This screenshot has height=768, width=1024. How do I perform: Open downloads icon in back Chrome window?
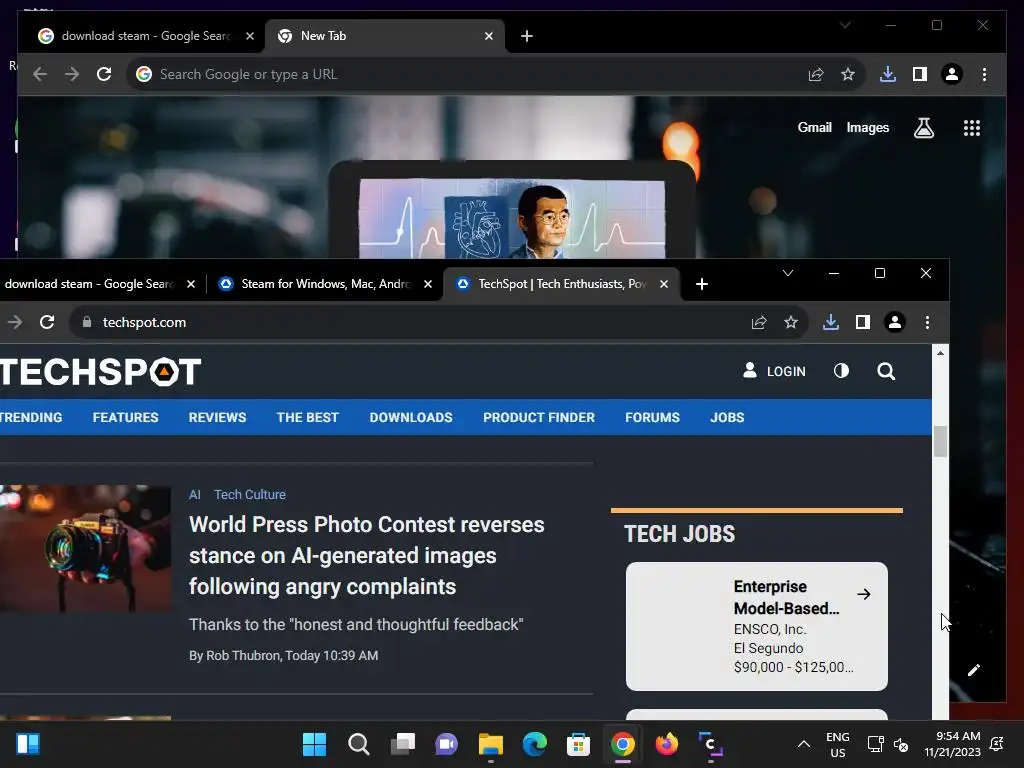click(x=888, y=74)
